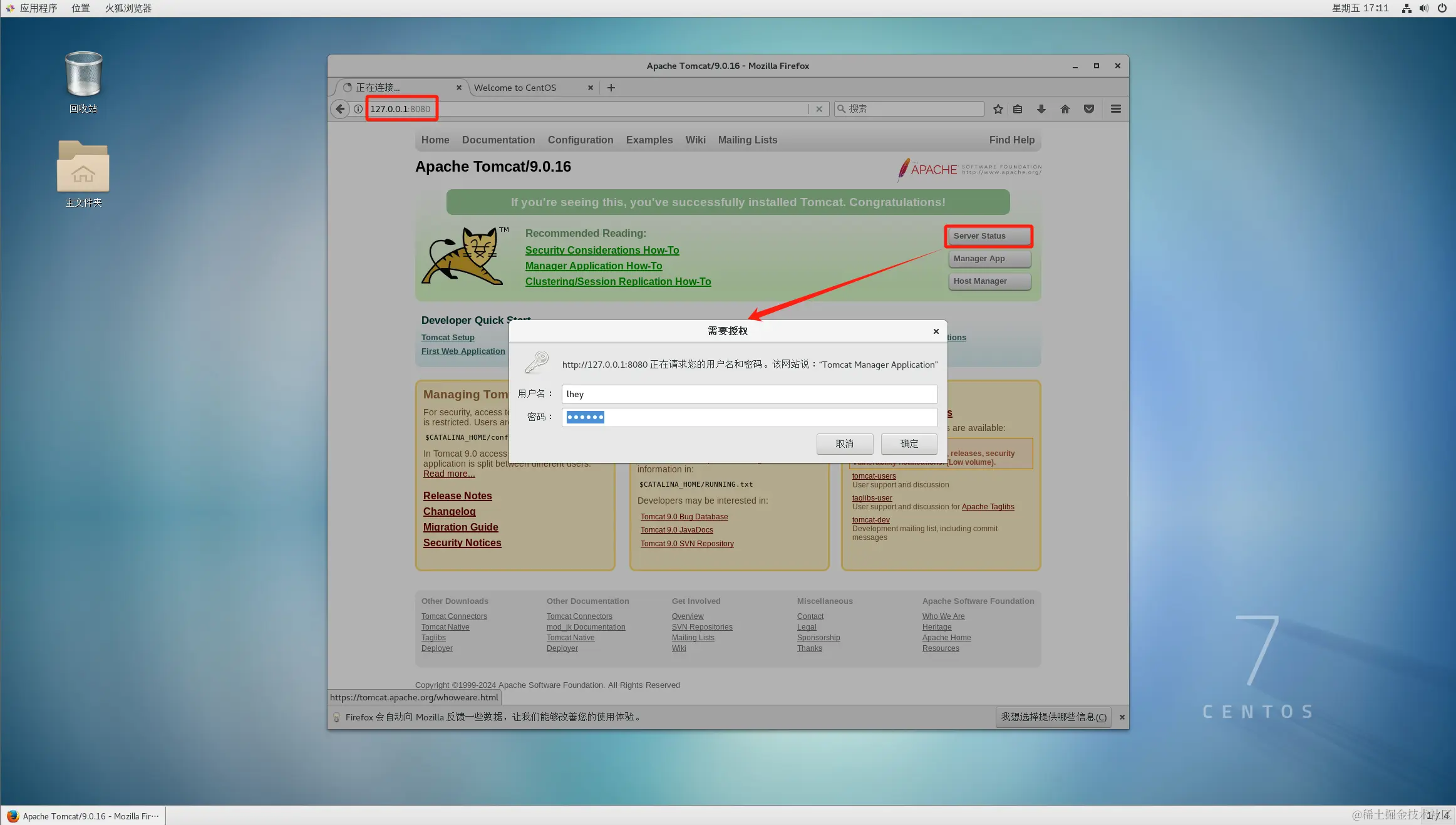
Task: Click Home in Tomcat nav bar
Action: click(435, 140)
